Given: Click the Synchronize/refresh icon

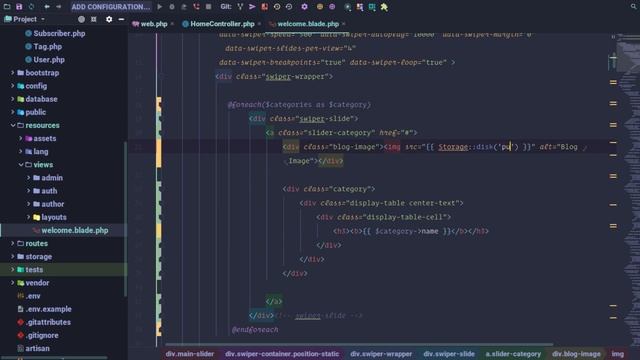Looking at the screenshot, I should [31, 7].
